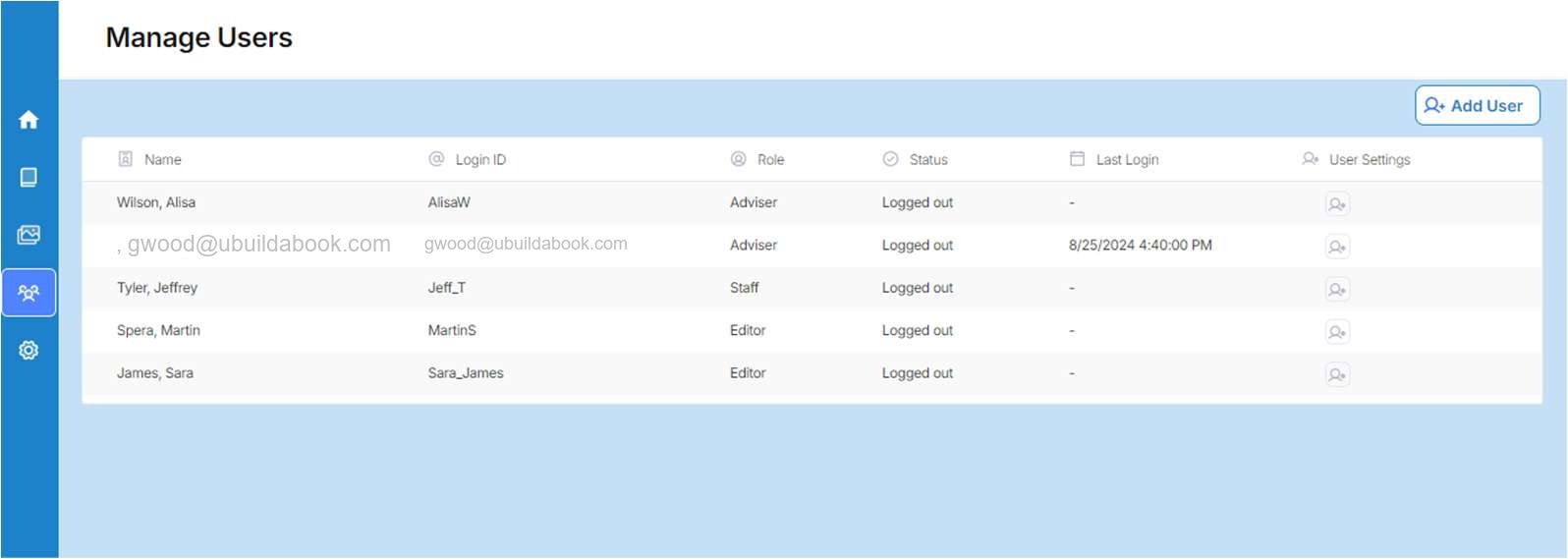Select the Manage Users sidebar icon

click(28, 293)
